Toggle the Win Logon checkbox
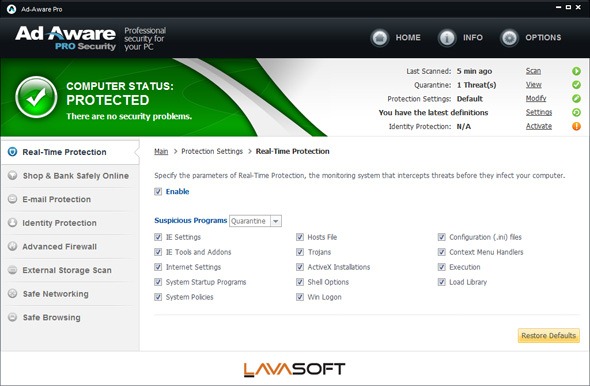Viewport: 590px width, 386px height. click(300, 297)
